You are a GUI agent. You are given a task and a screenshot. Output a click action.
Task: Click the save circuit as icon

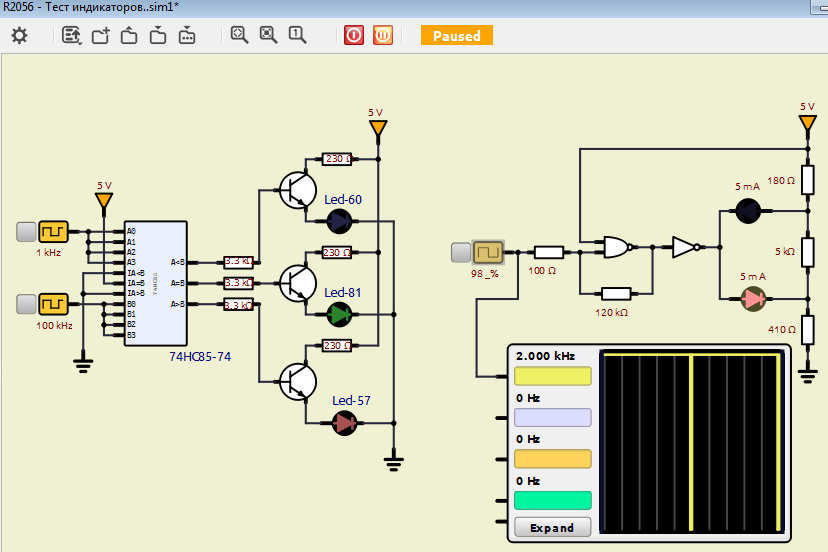coord(187,35)
